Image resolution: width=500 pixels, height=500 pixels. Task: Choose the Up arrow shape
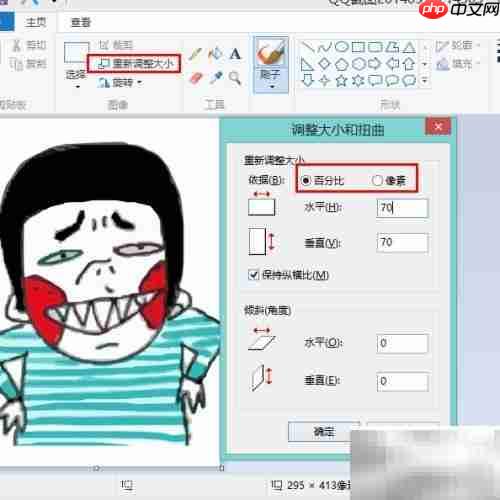click(x=409, y=64)
